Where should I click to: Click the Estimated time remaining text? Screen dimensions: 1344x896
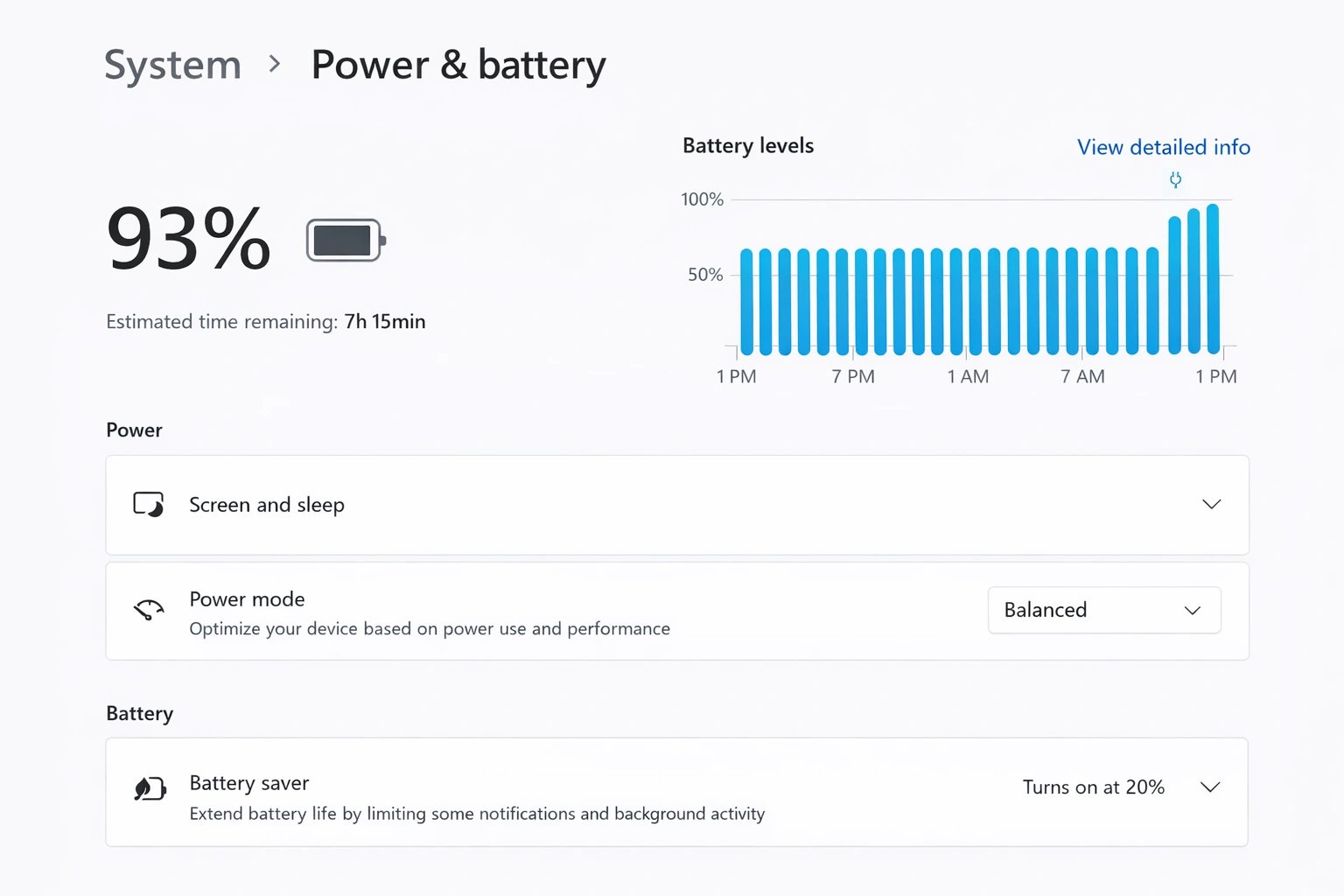coord(265,321)
